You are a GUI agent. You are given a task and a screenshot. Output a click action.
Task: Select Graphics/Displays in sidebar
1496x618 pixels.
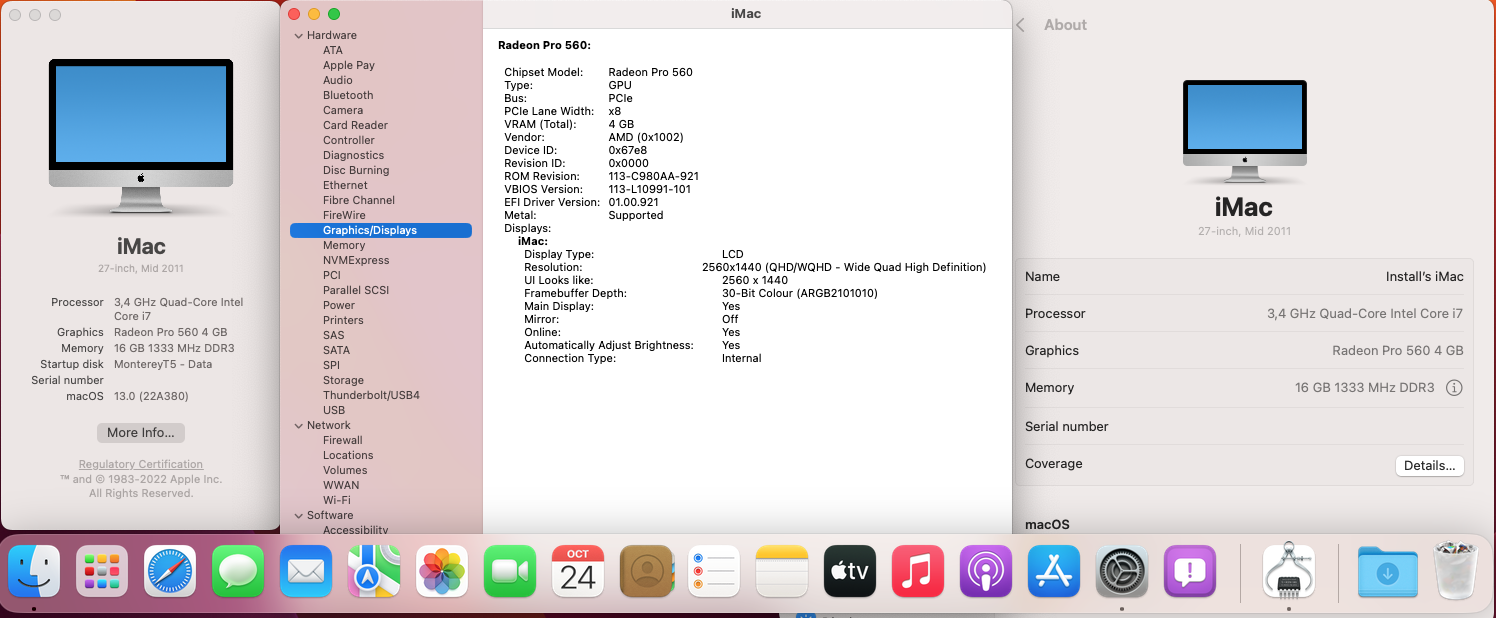(381, 230)
